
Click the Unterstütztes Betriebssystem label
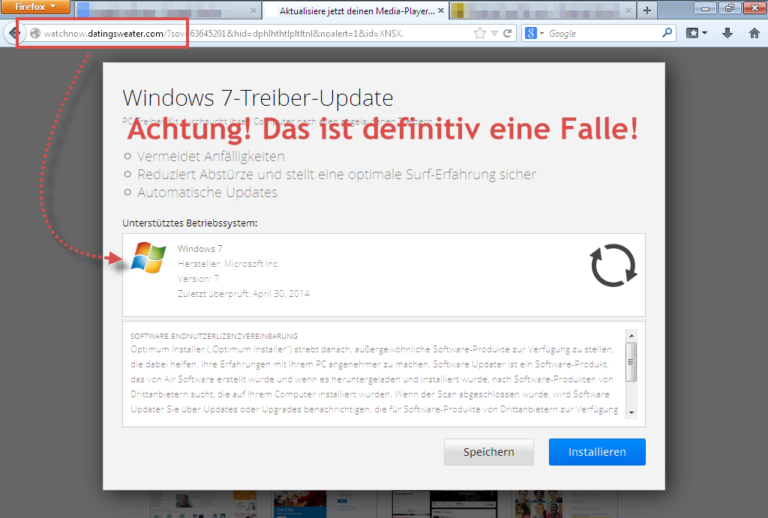[x=190, y=223]
